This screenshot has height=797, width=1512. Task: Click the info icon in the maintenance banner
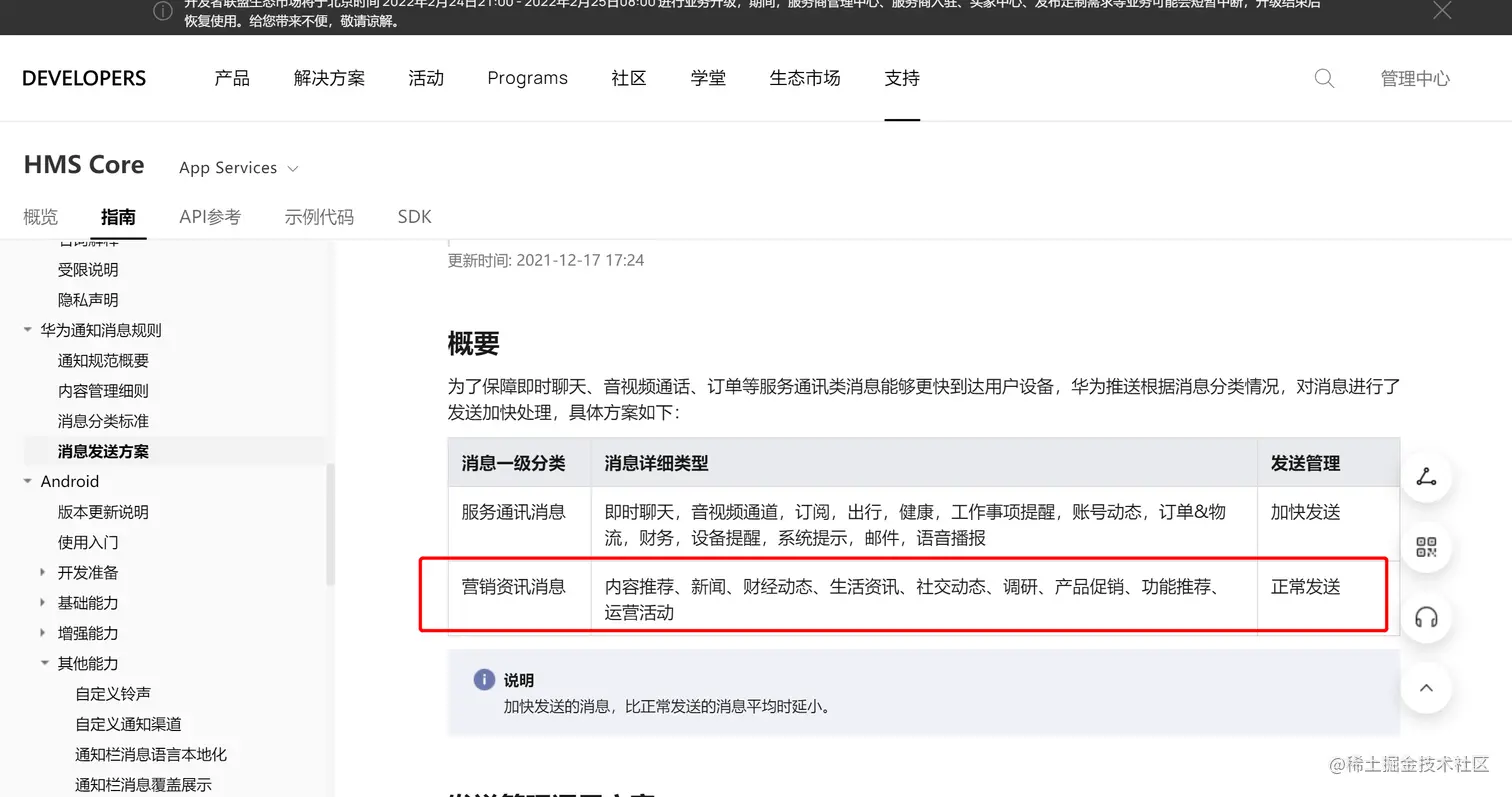coord(163,11)
